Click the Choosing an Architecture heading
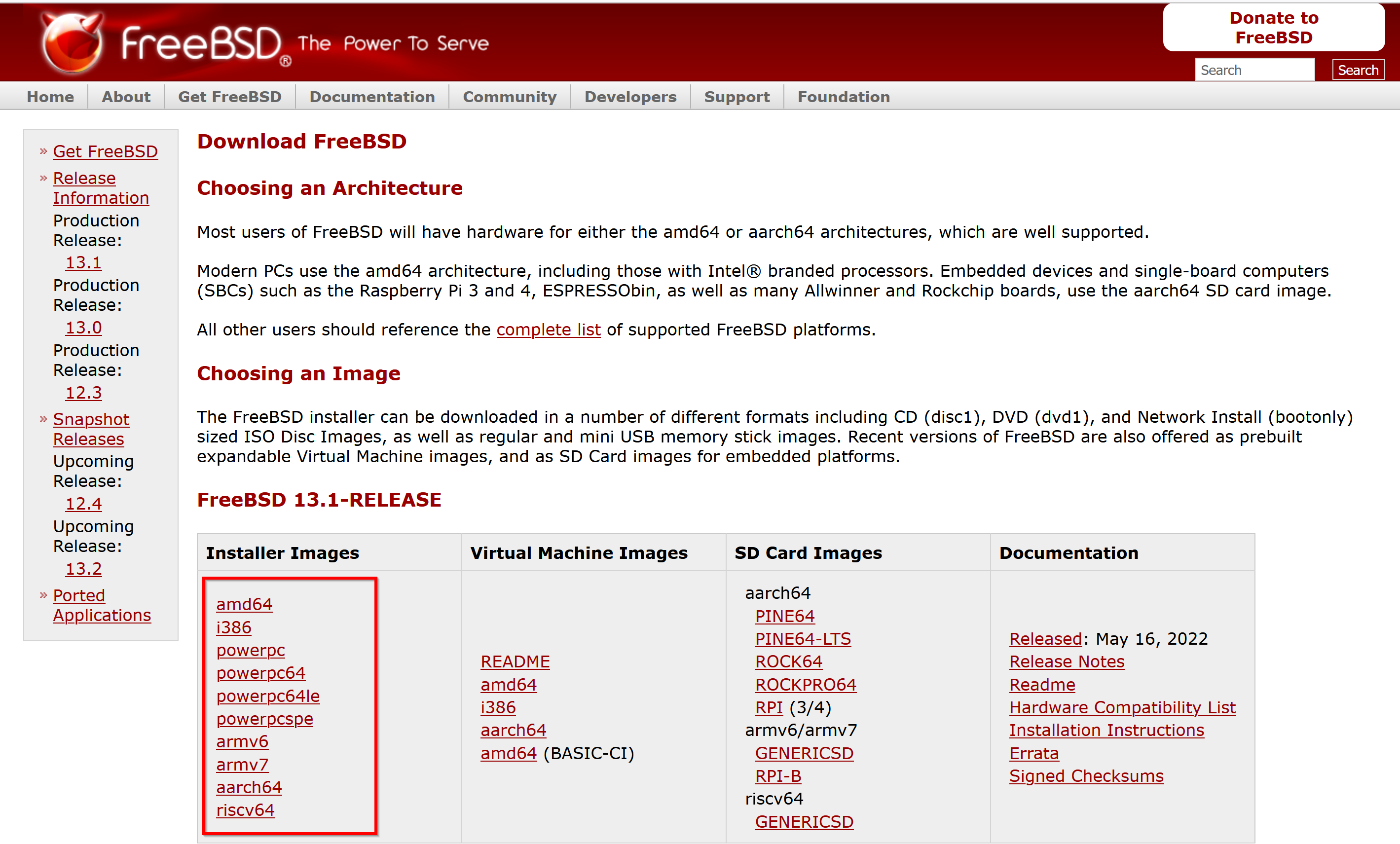The width and height of the screenshot is (1400, 844). [x=330, y=188]
